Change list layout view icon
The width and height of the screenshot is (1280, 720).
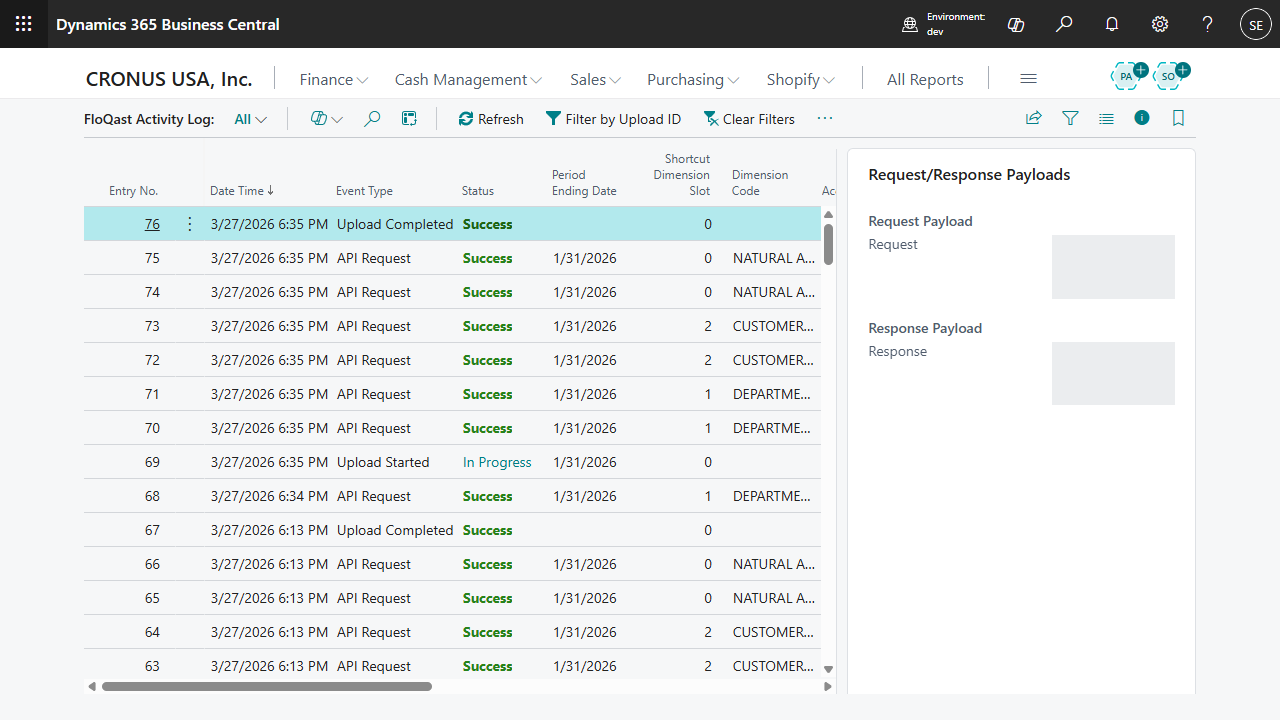pyautogui.click(x=1106, y=118)
